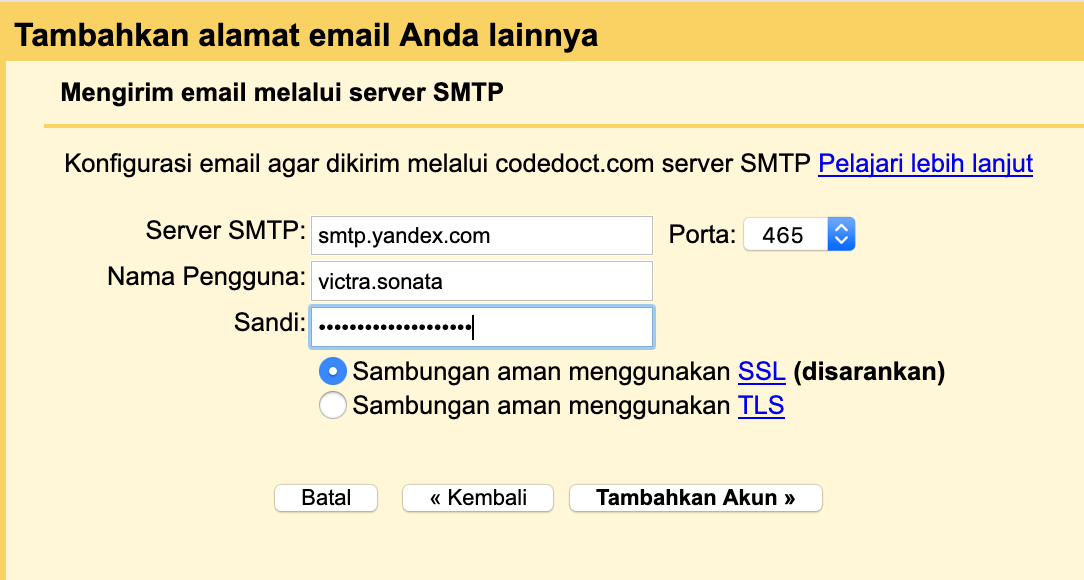This screenshot has height=580, width=1084.
Task: Go back with the « Kembali button
Action: click(x=478, y=498)
